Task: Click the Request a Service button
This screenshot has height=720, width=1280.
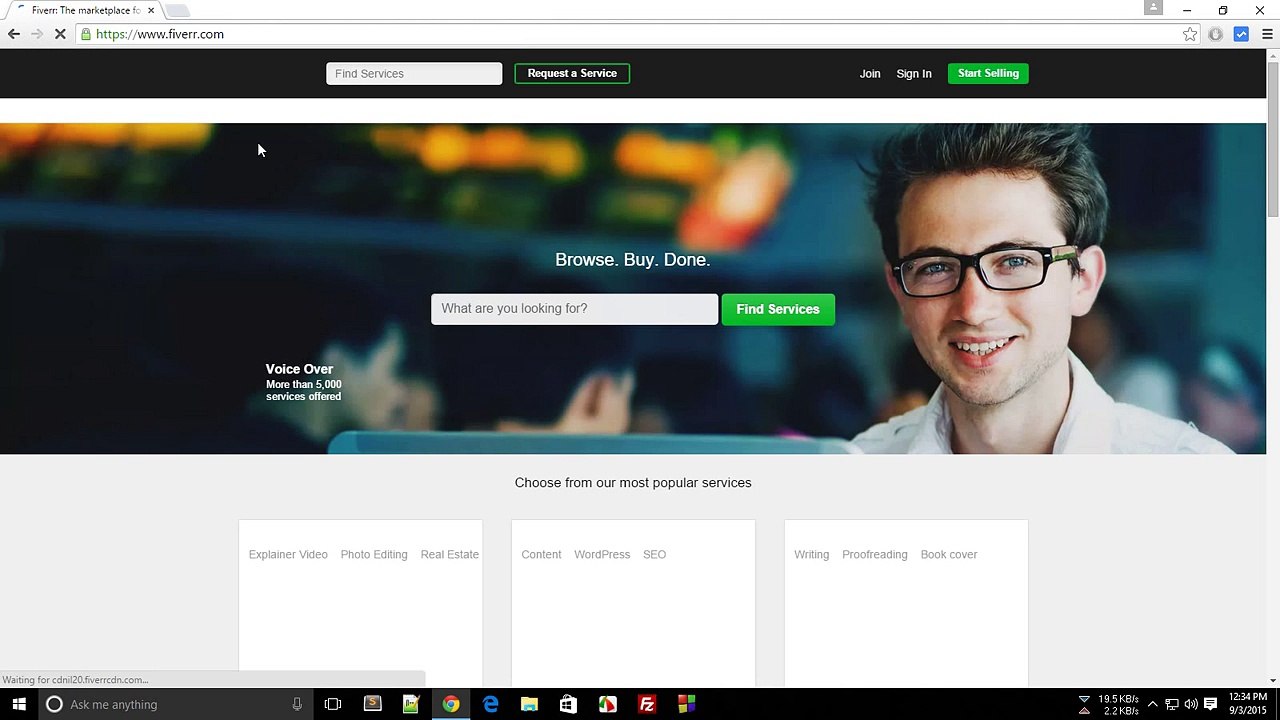Action: (572, 73)
